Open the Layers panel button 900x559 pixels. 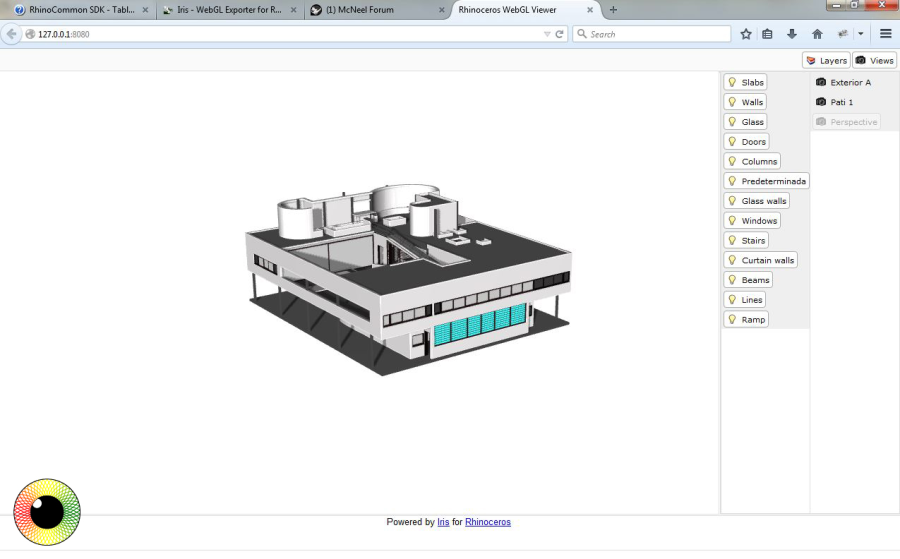click(826, 60)
